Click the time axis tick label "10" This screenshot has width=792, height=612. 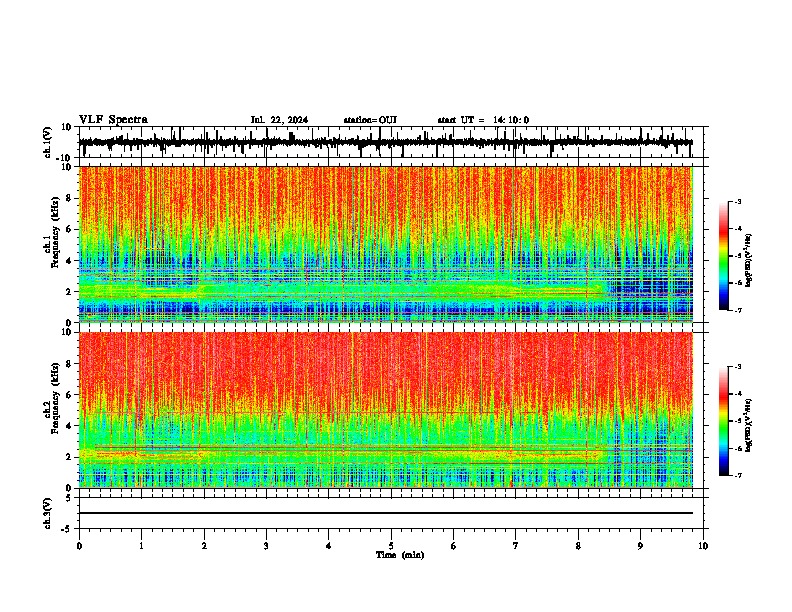tap(703, 546)
